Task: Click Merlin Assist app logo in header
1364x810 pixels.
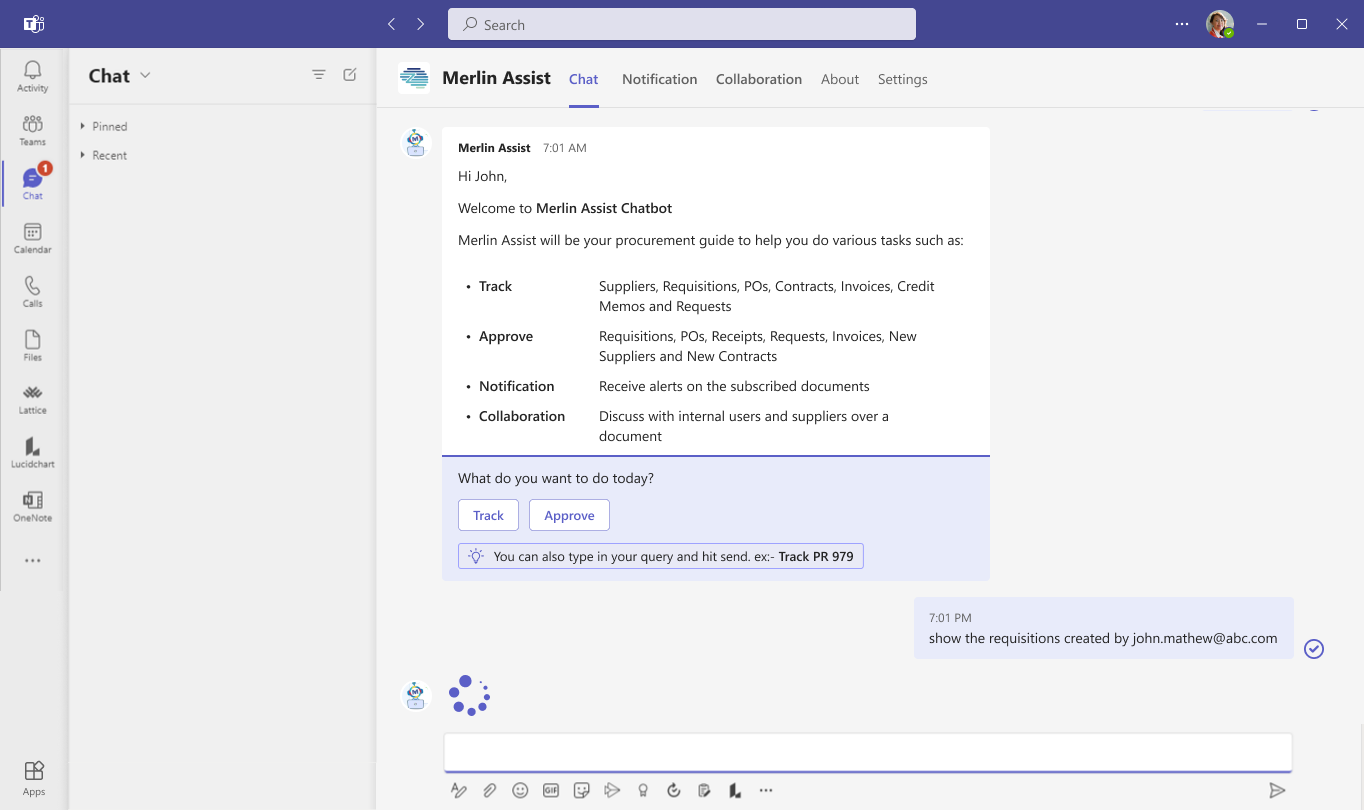Action: tap(414, 78)
